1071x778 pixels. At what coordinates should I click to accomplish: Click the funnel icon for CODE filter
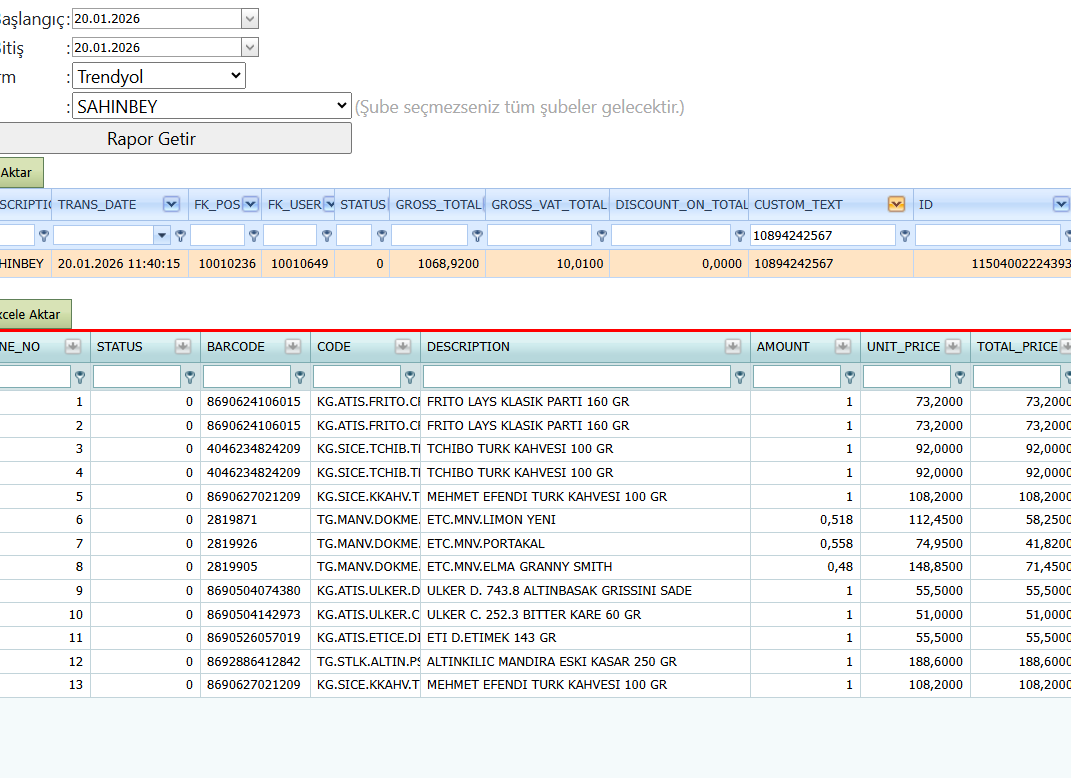[x=410, y=377]
